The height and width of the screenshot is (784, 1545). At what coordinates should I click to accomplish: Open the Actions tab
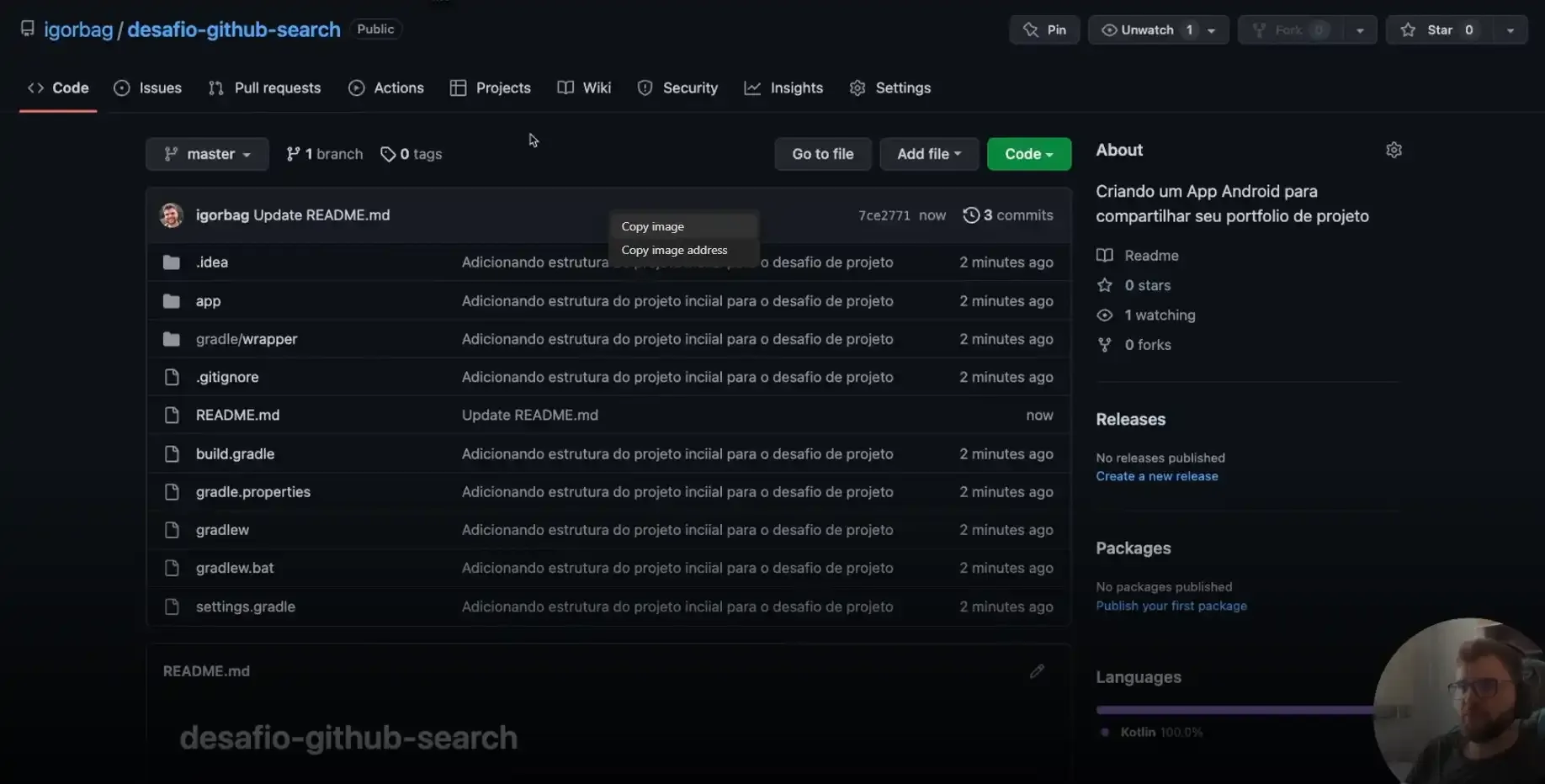tap(386, 87)
